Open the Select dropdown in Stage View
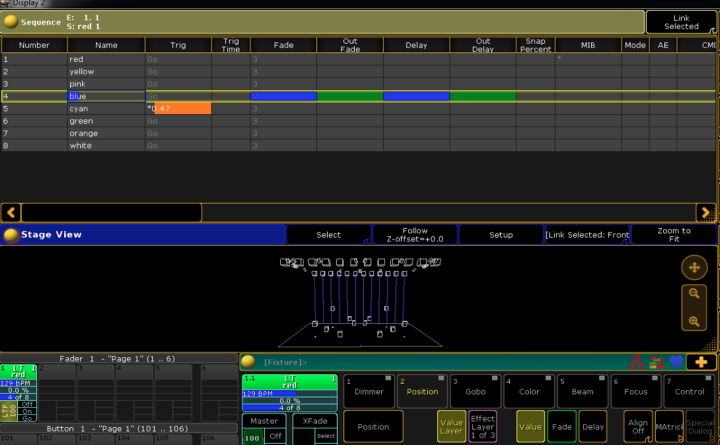Image resolution: width=720 pixels, height=445 pixels. pos(328,235)
